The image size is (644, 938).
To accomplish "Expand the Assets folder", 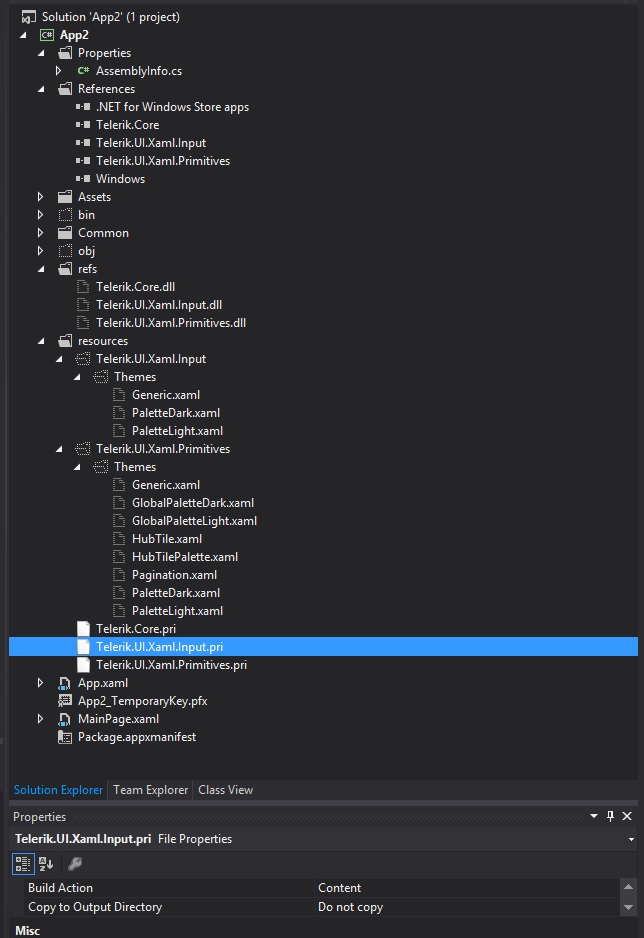I will pos(41,197).
